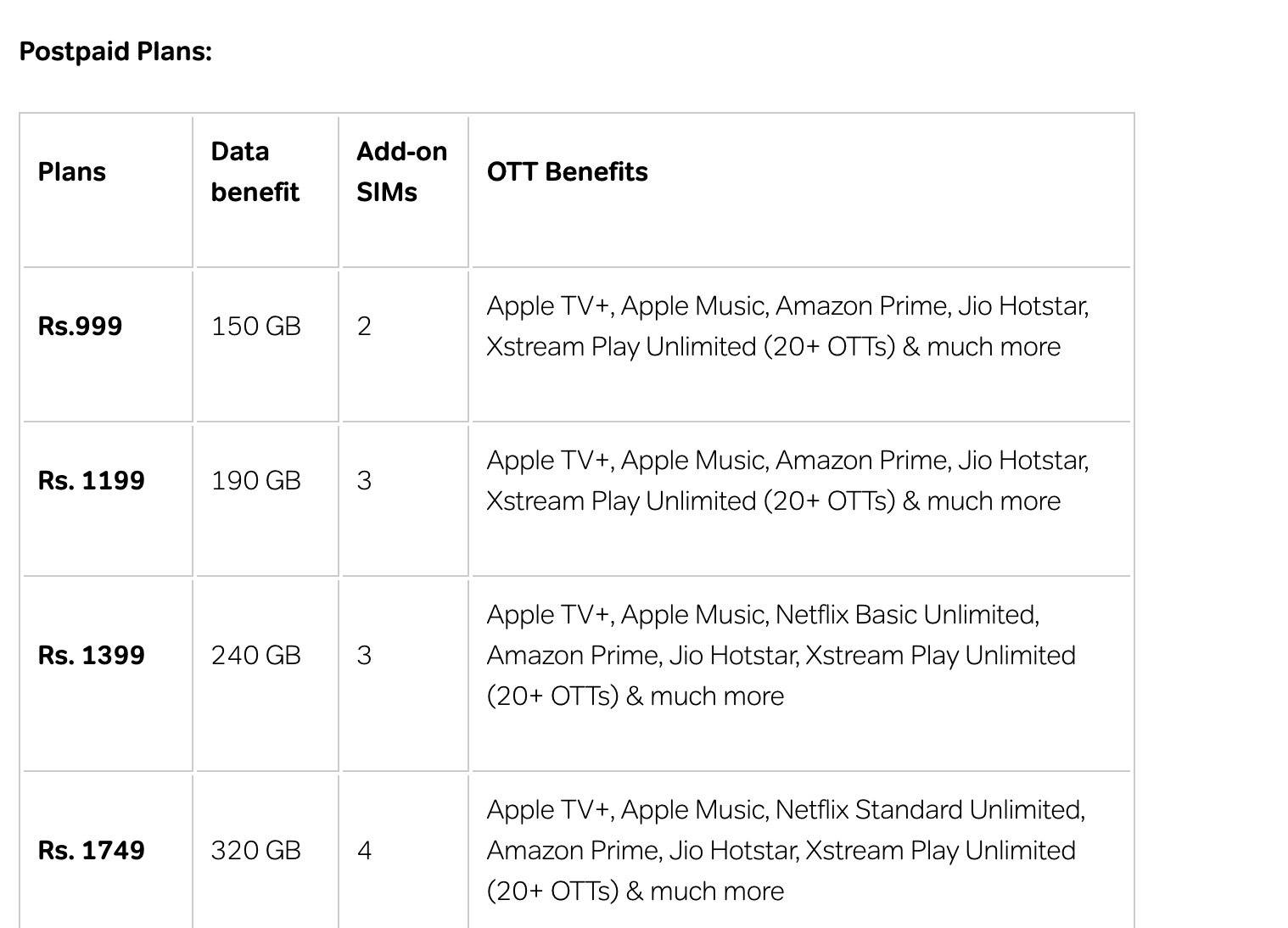
Task: Click the Add-on SIMs column header
Action: coord(401,172)
